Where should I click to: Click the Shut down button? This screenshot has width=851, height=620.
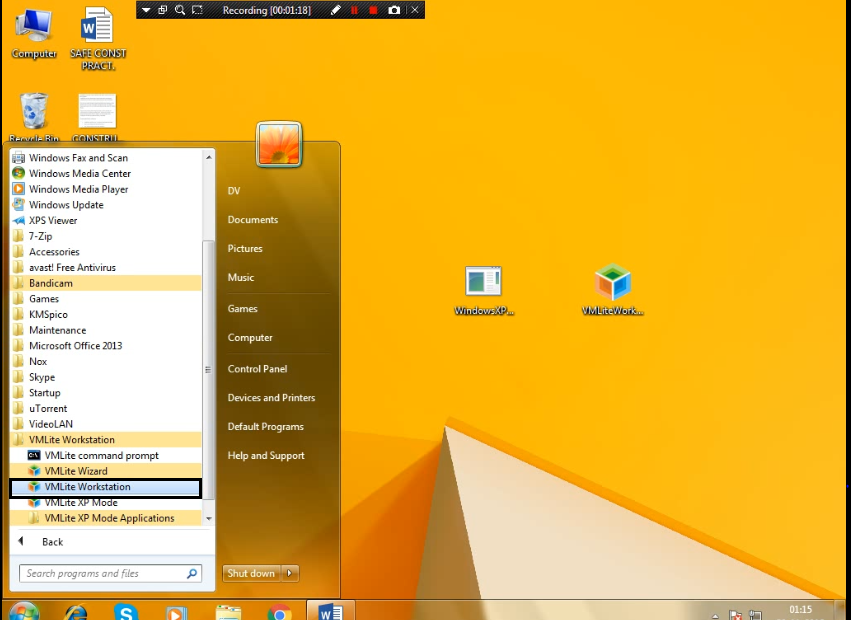tap(251, 573)
